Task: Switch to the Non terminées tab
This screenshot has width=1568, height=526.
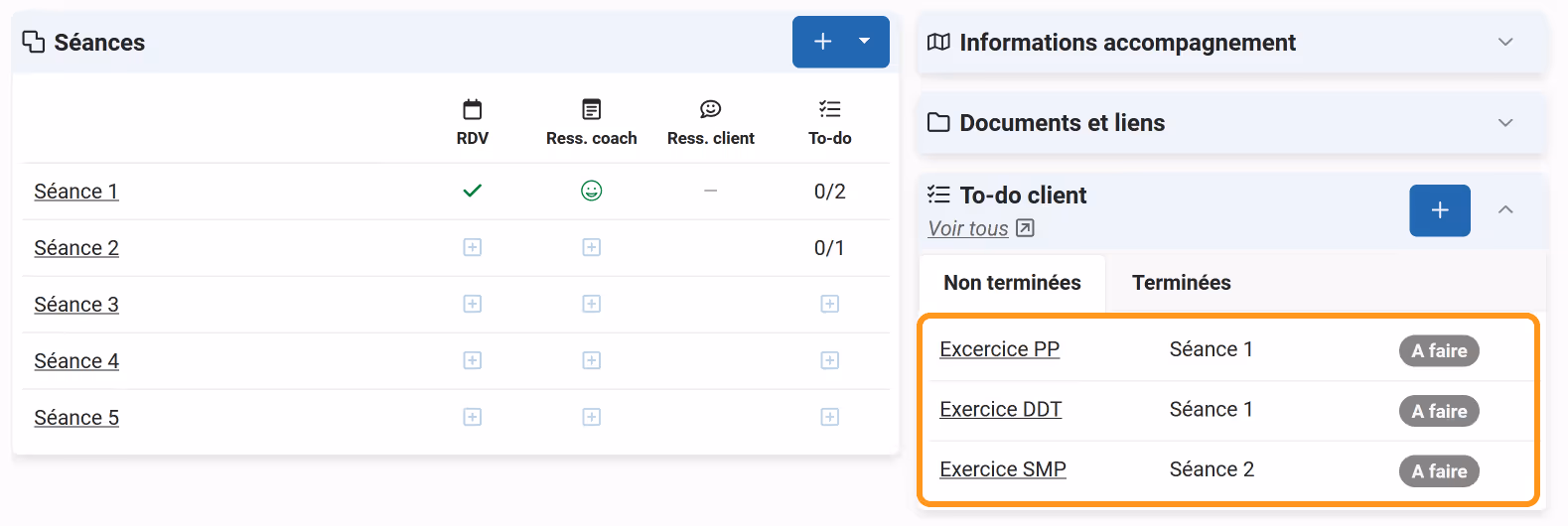Action: point(1012,283)
